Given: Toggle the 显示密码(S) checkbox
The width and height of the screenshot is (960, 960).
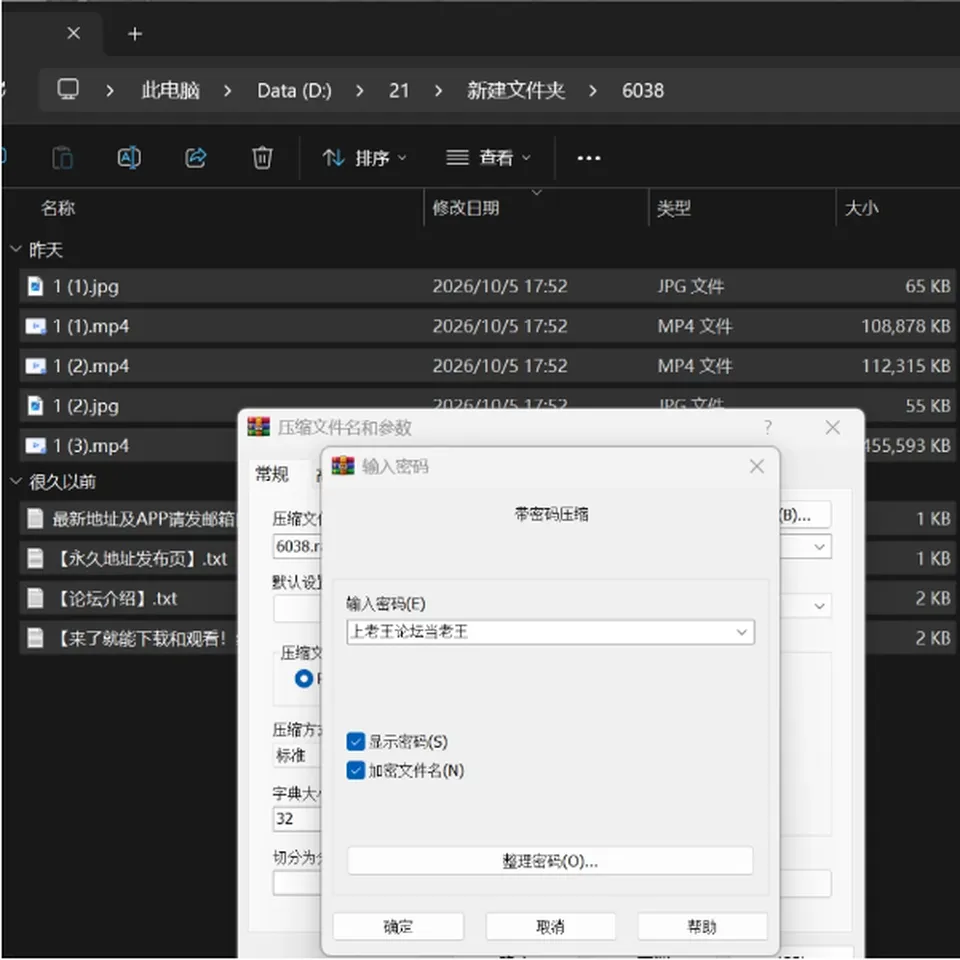Looking at the screenshot, I should point(356,741).
